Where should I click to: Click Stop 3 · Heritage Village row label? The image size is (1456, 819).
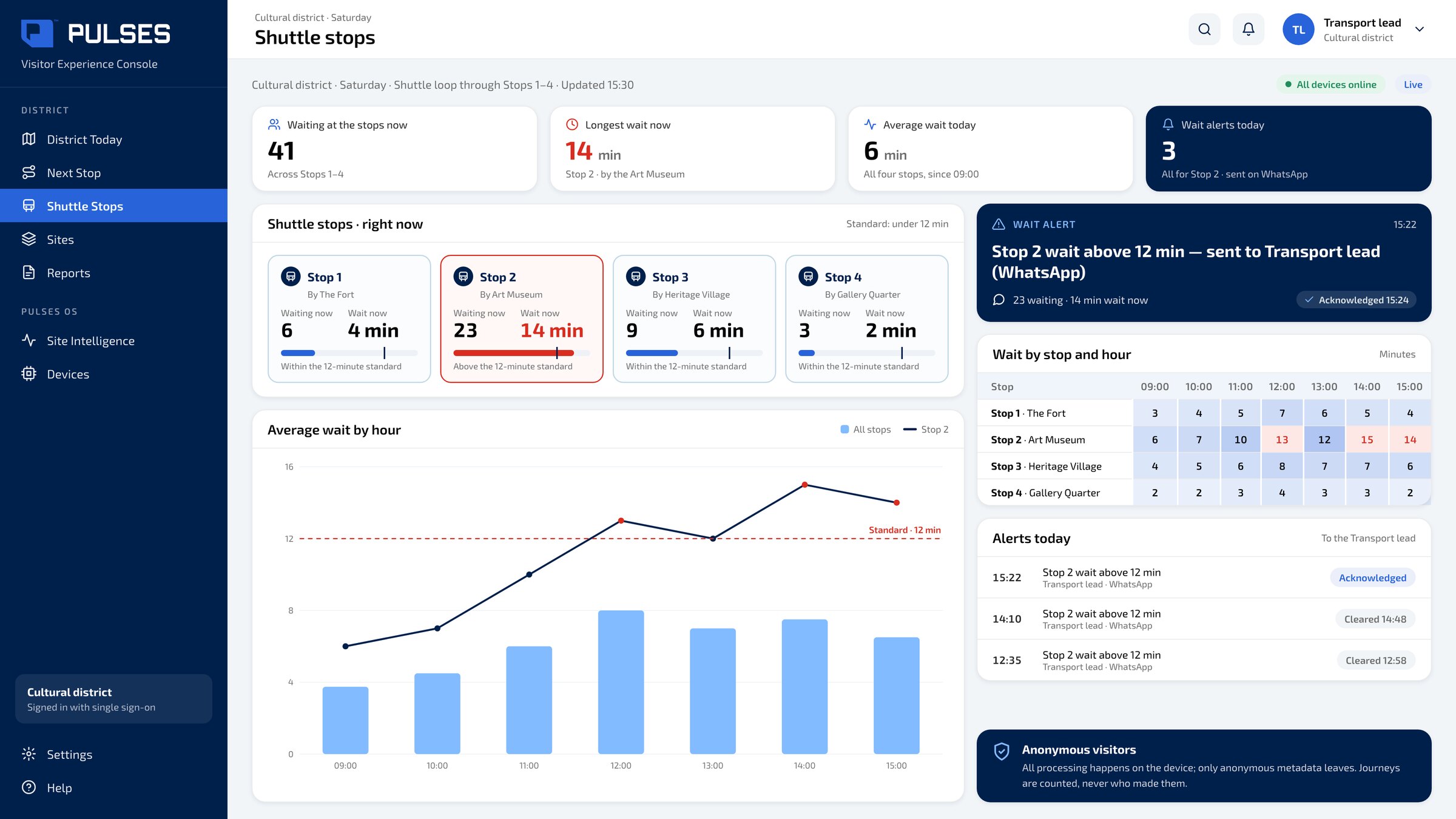[1046, 466]
